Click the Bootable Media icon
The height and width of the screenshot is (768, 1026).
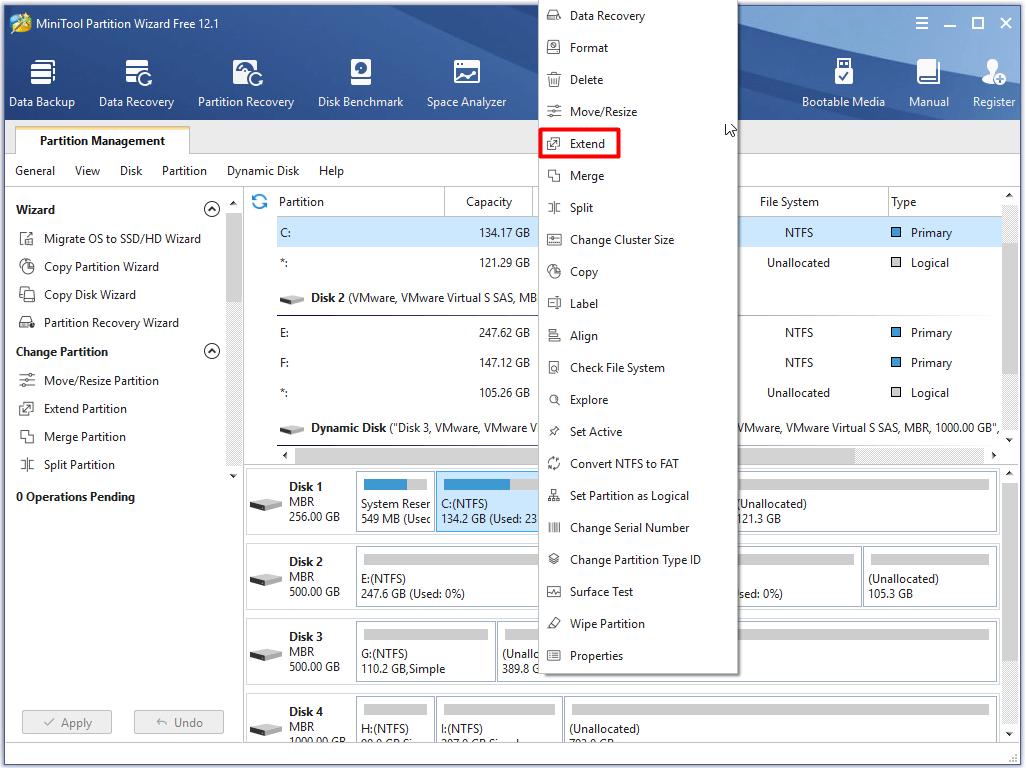point(844,82)
